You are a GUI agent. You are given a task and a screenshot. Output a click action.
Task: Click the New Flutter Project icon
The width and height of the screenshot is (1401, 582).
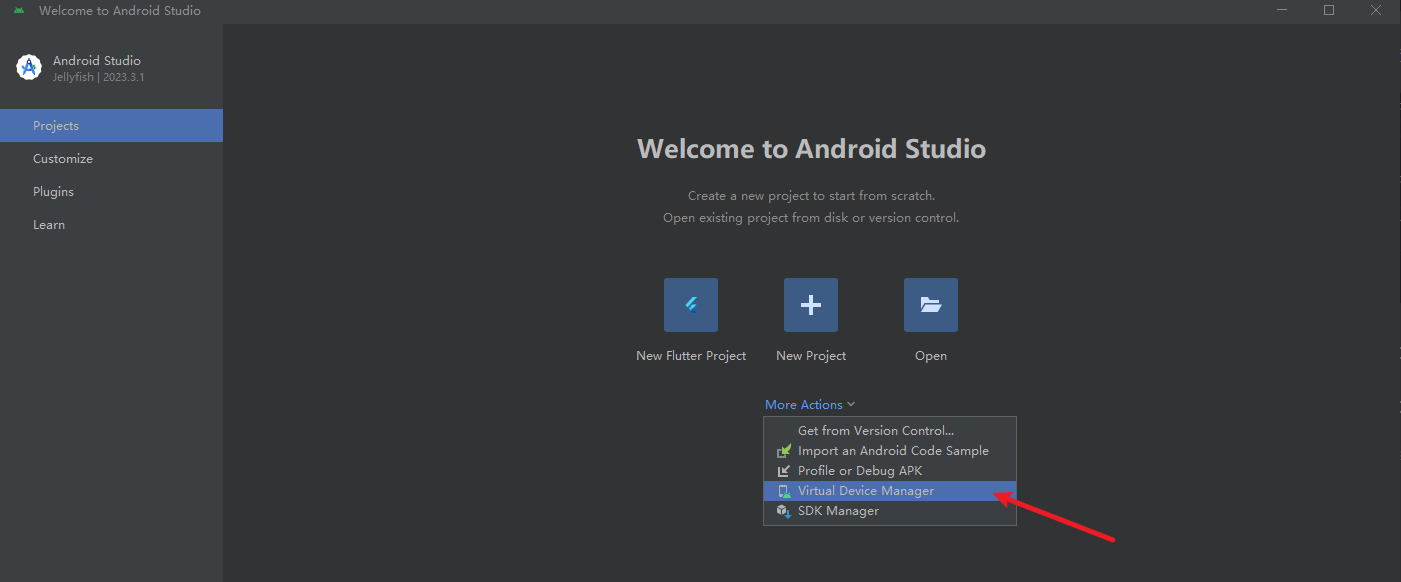(691, 305)
